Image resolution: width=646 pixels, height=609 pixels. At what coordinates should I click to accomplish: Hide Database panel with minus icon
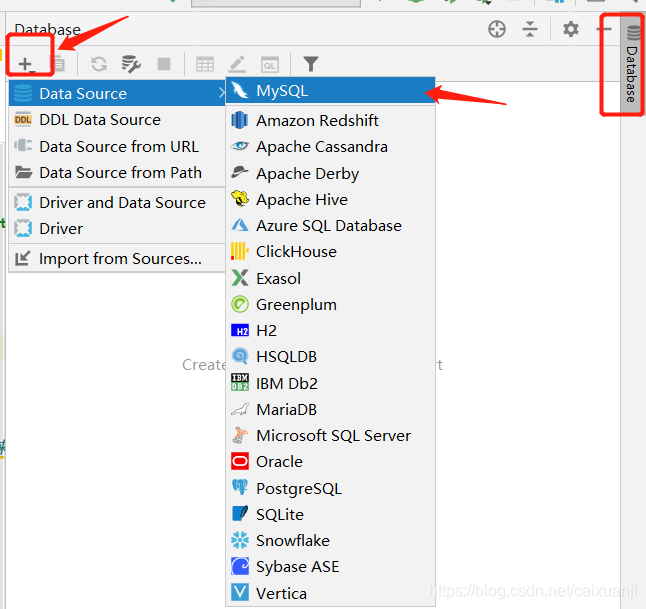pyautogui.click(x=604, y=29)
